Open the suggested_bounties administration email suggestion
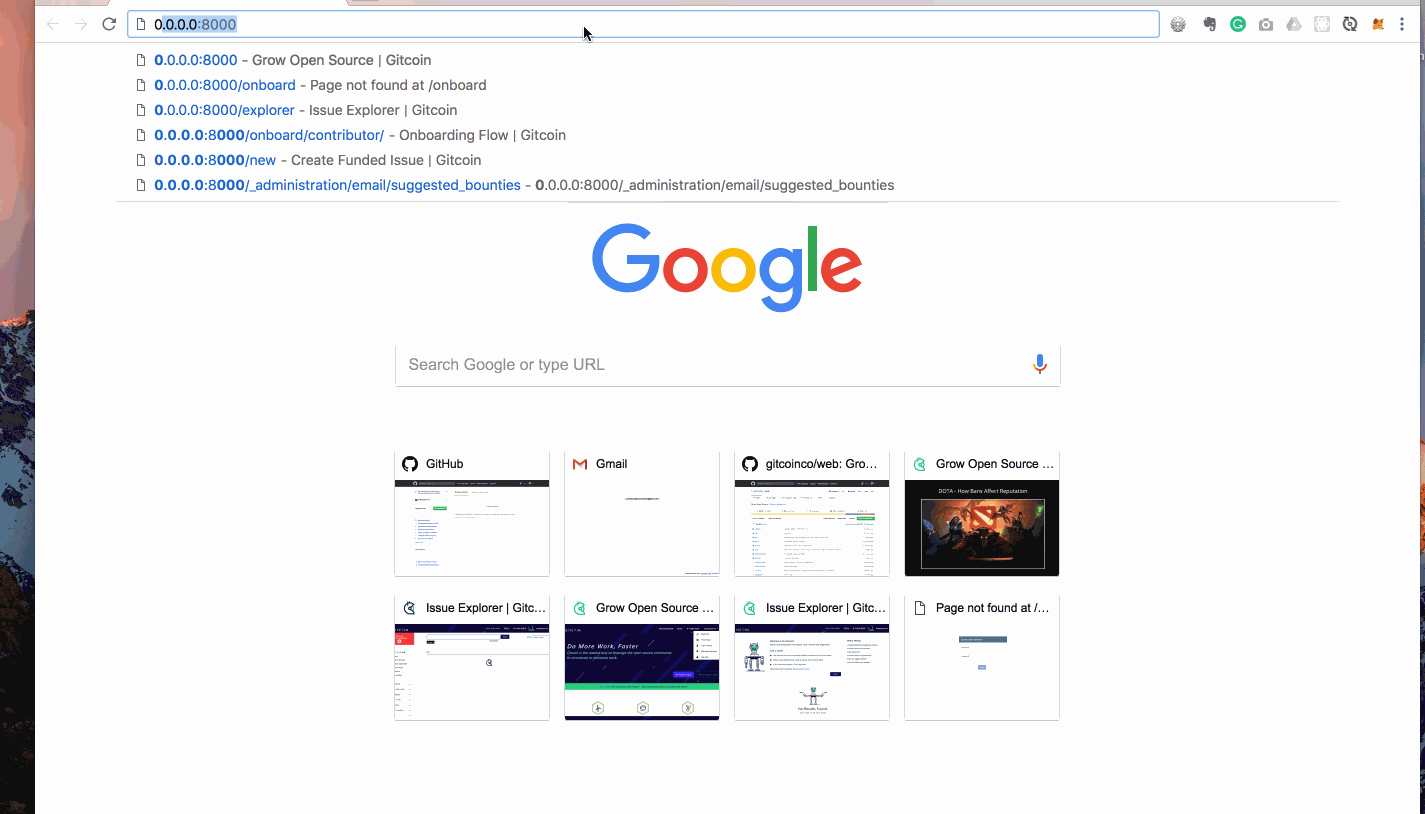The image size is (1425, 814). (x=727, y=185)
